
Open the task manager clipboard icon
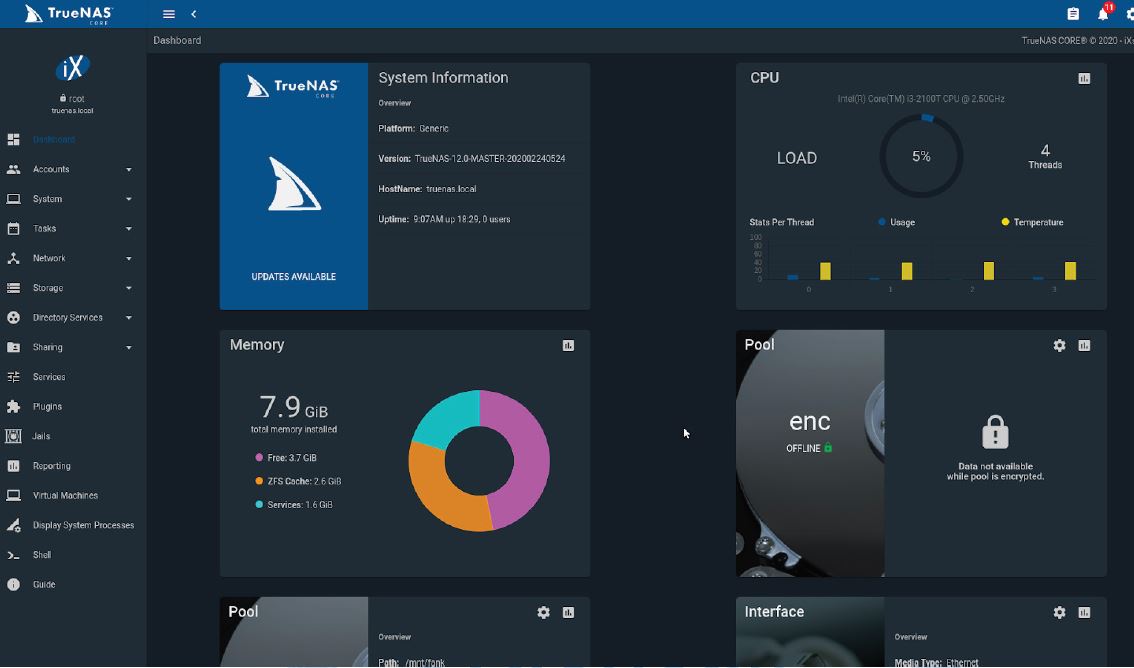[1073, 14]
